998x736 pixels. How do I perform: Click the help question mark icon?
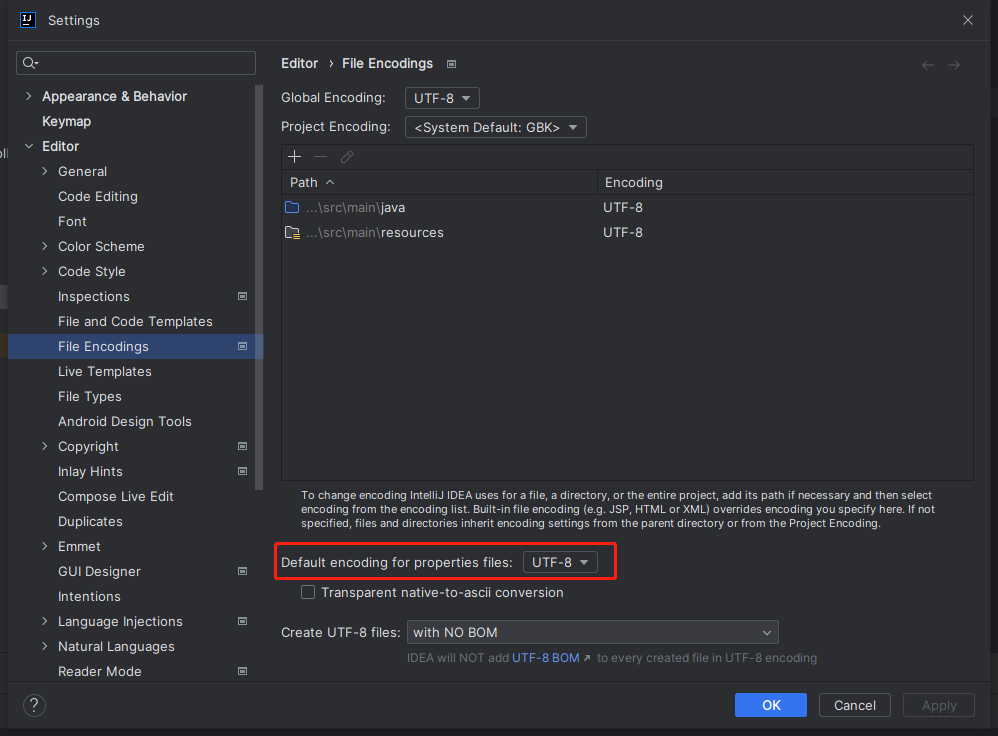pyautogui.click(x=34, y=705)
